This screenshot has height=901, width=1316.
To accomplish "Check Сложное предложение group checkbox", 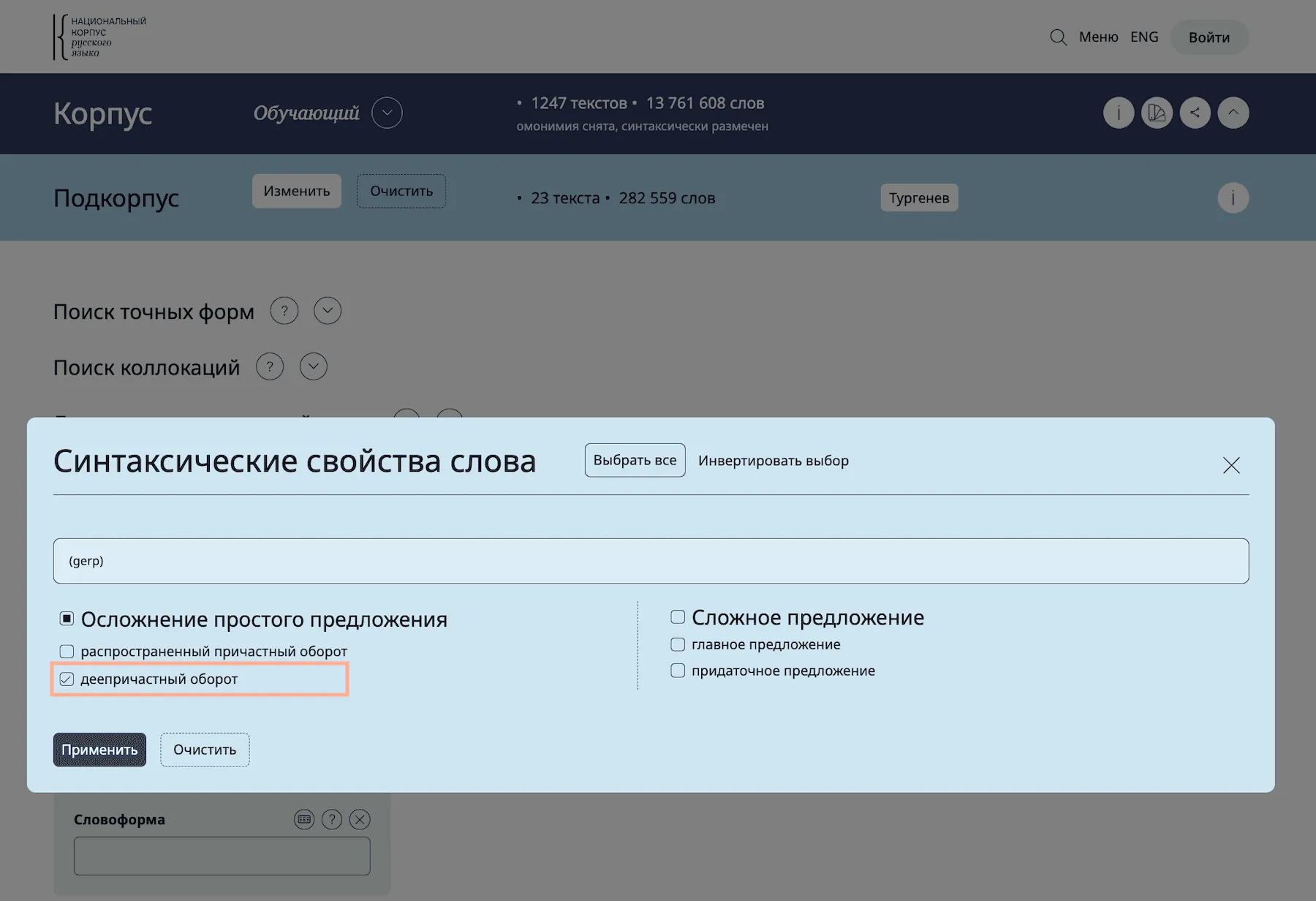I will click(x=678, y=617).
